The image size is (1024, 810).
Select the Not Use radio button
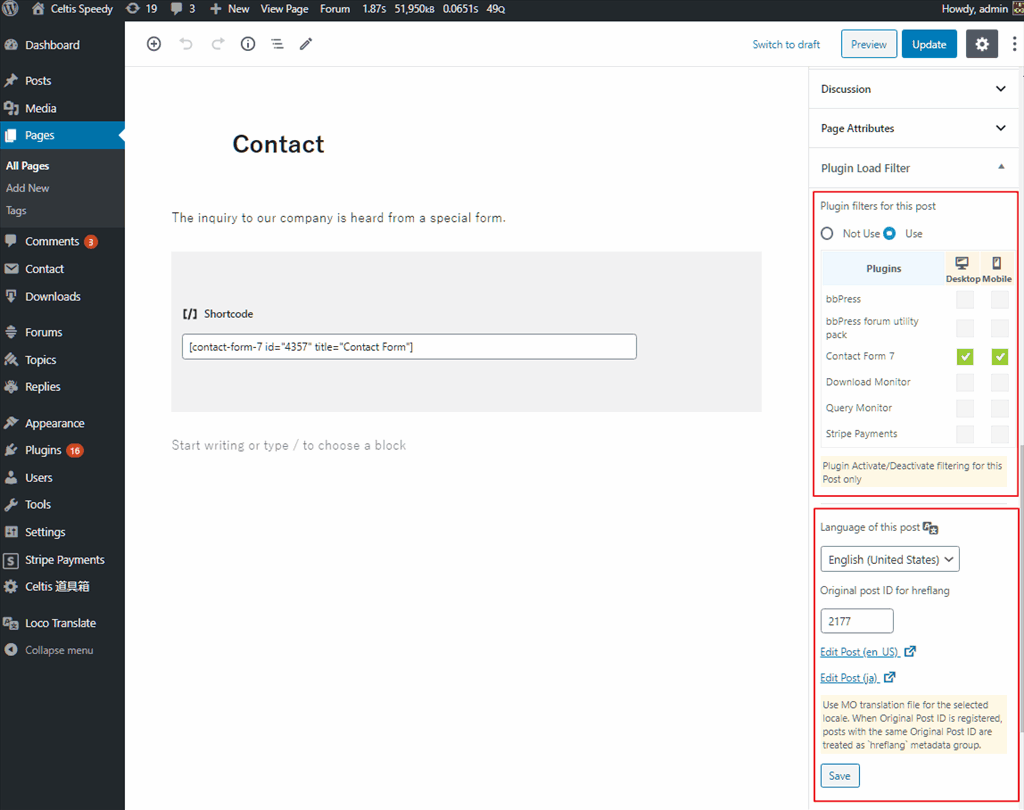(827, 233)
